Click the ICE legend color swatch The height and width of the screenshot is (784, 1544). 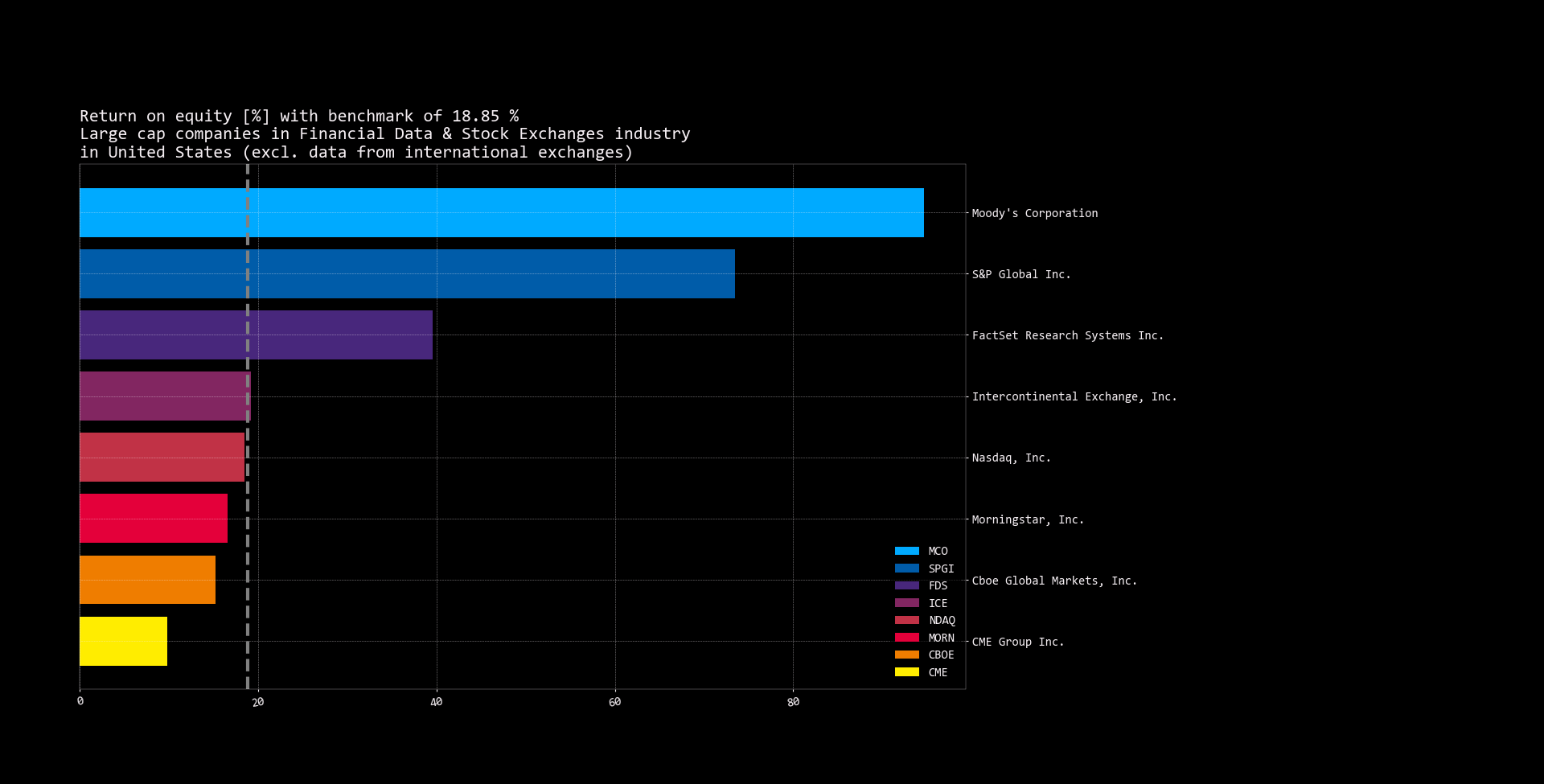click(907, 603)
